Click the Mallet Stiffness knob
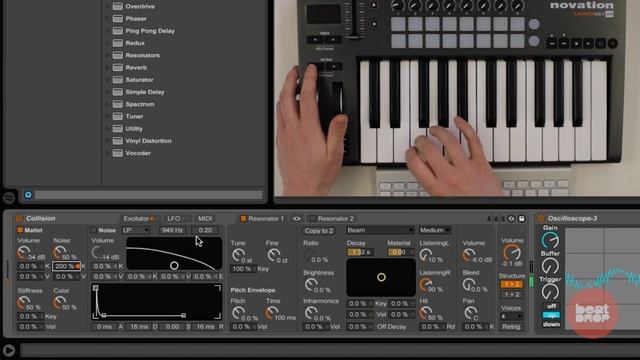The image size is (640, 360). coord(24,303)
